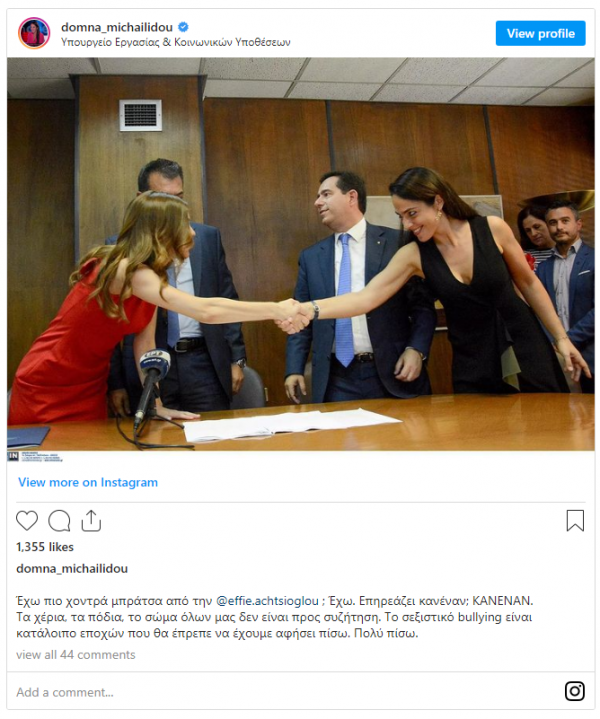Viewport: 600px width, 719px height.
Task: Open the Instagram logo icon near comment box
Action: (575, 691)
